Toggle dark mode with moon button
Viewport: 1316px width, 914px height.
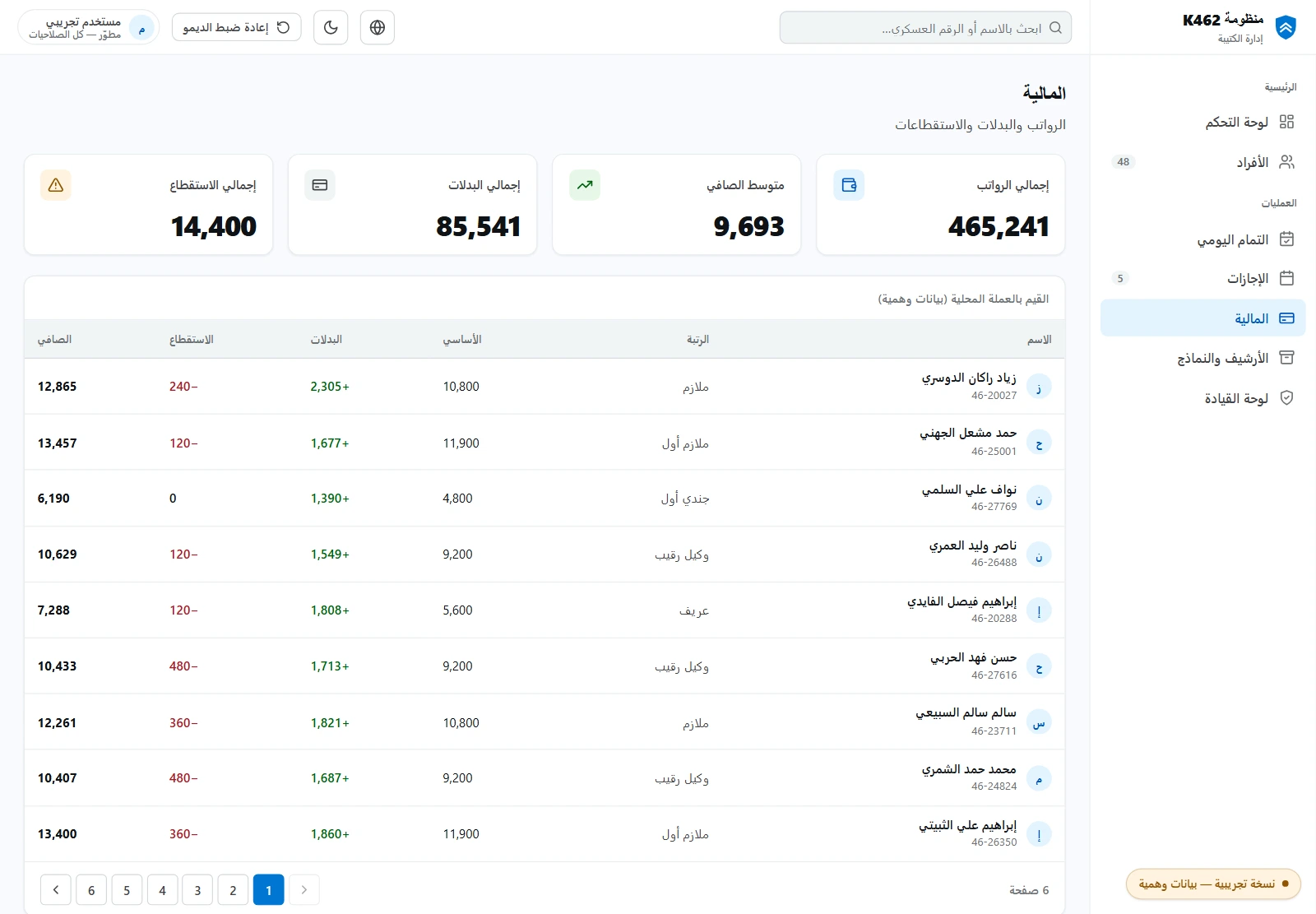point(331,27)
